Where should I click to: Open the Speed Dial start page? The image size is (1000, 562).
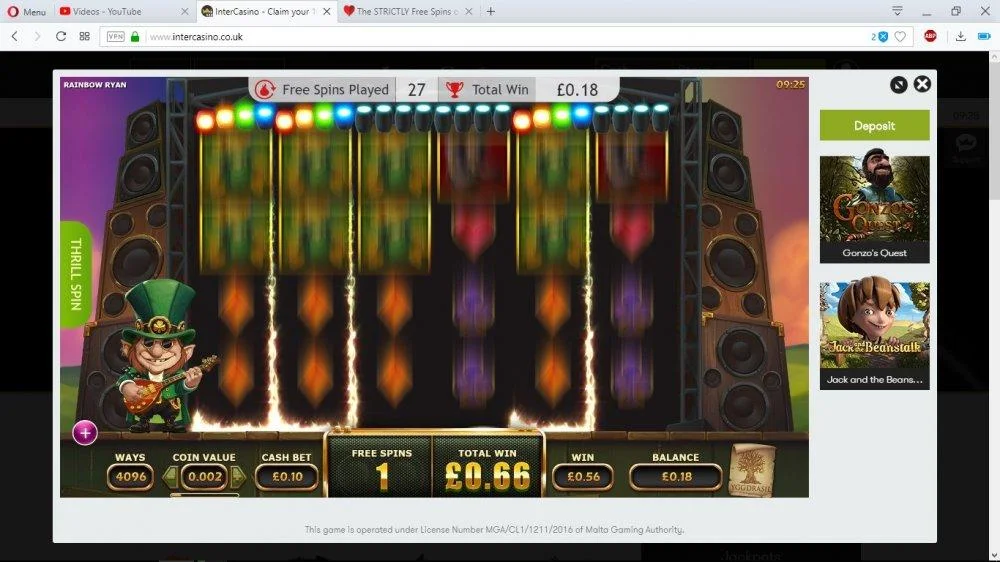(x=84, y=36)
